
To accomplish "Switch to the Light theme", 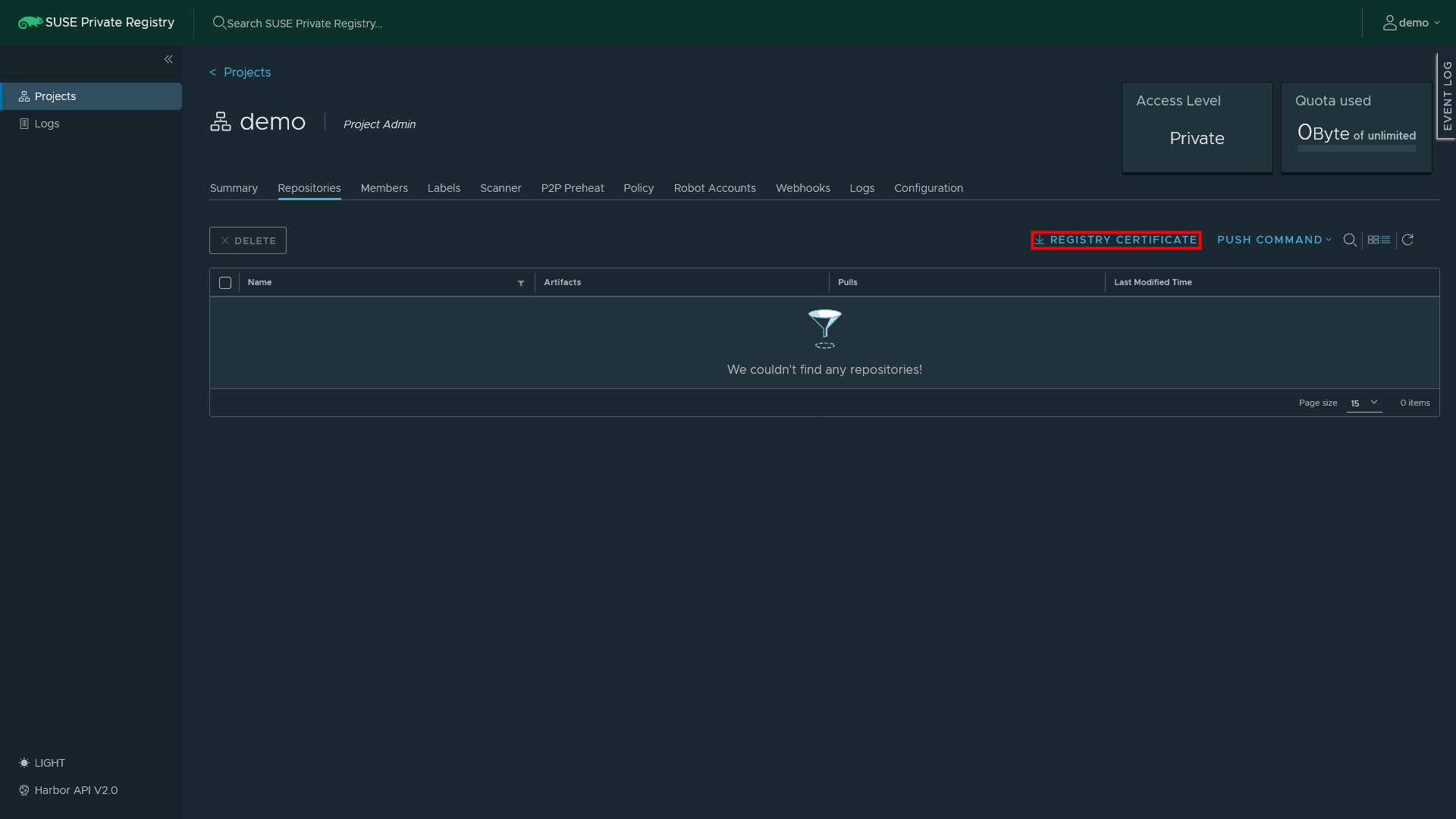I will [42, 763].
